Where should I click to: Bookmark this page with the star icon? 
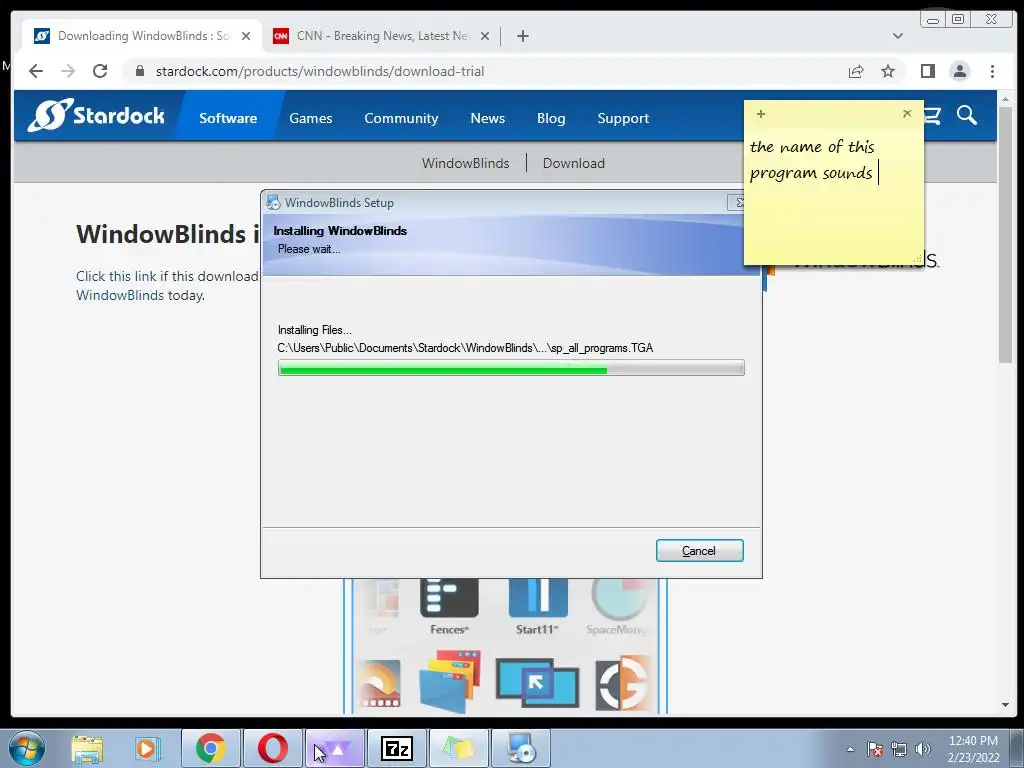pos(888,71)
